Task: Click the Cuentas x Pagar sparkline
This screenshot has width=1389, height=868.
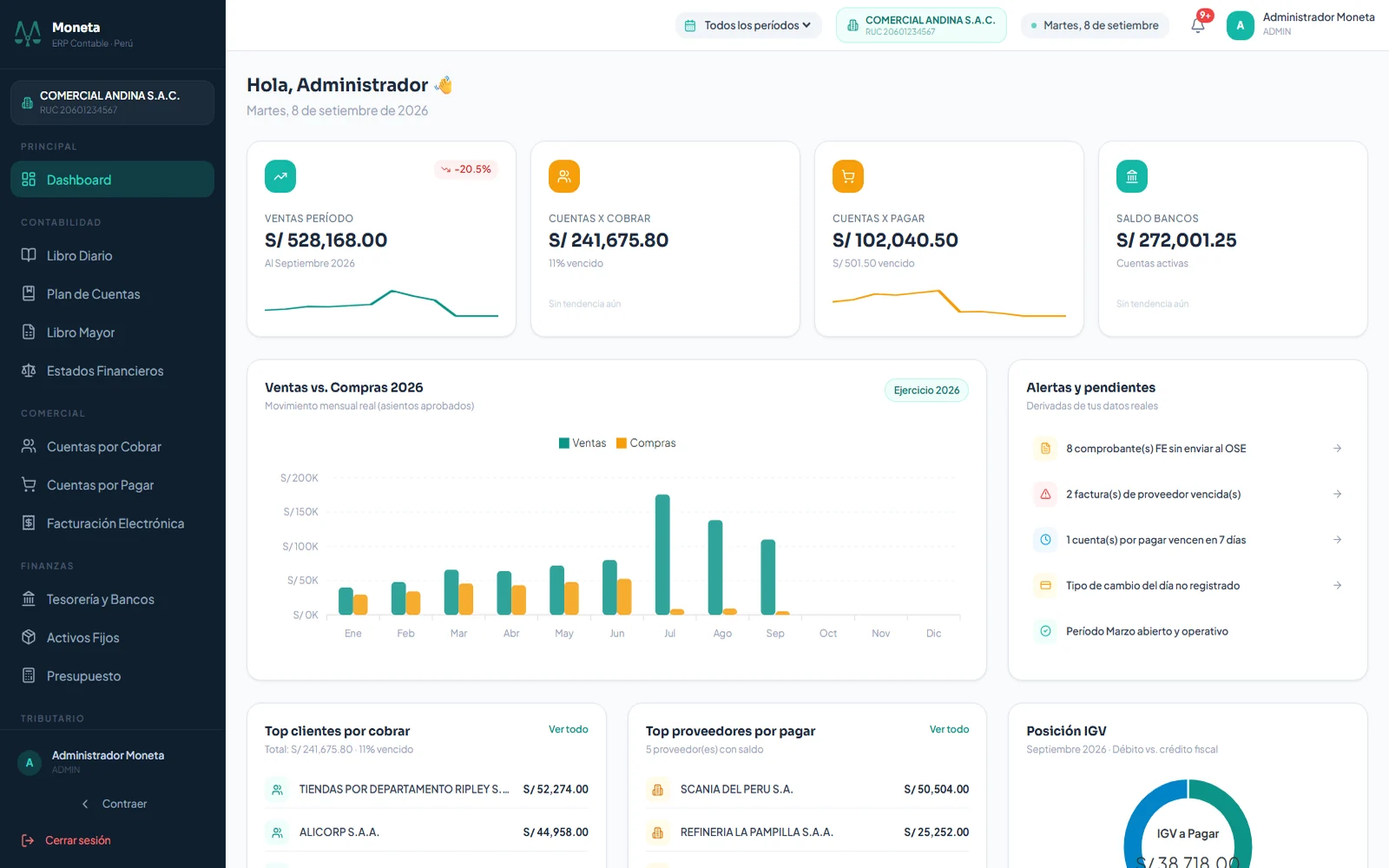Action: click(949, 302)
